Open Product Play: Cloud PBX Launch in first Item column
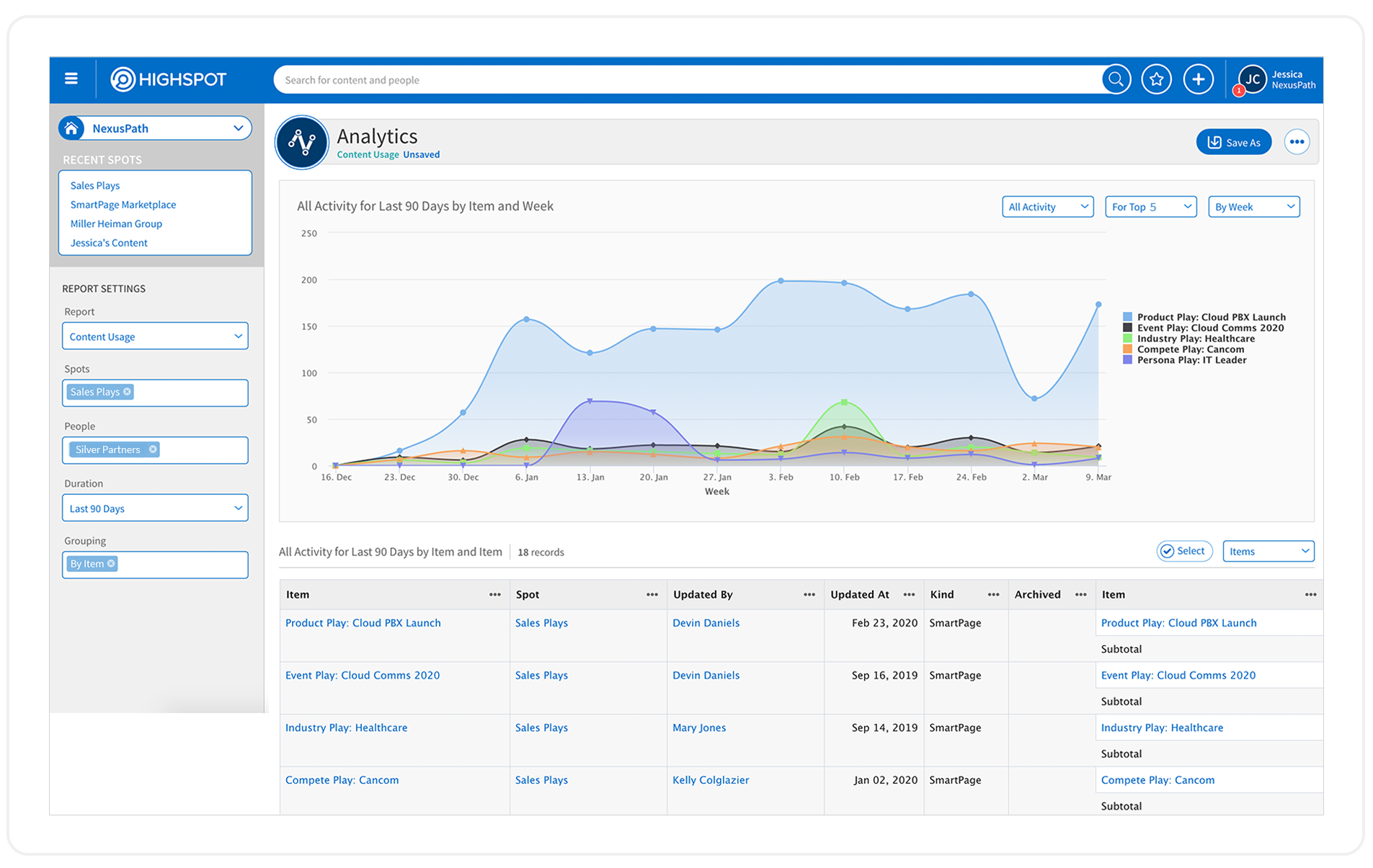 (x=363, y=623)
